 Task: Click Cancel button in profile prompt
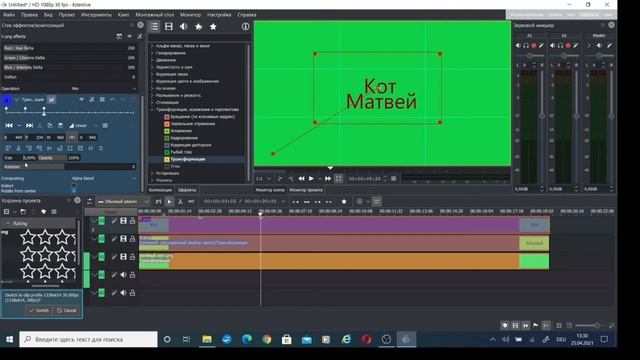(67, 311)
